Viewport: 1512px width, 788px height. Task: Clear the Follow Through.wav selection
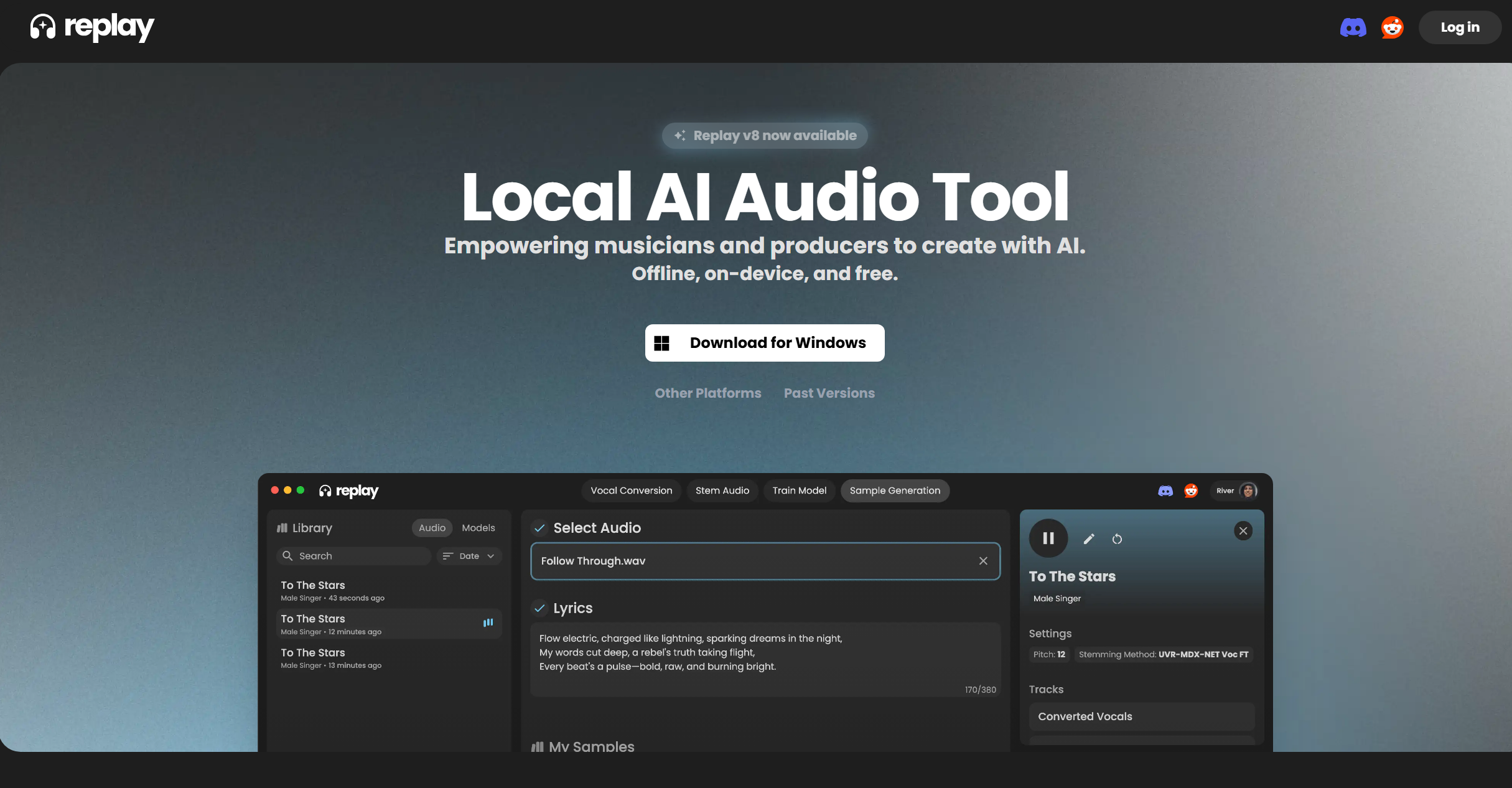[x=983, y=561]
